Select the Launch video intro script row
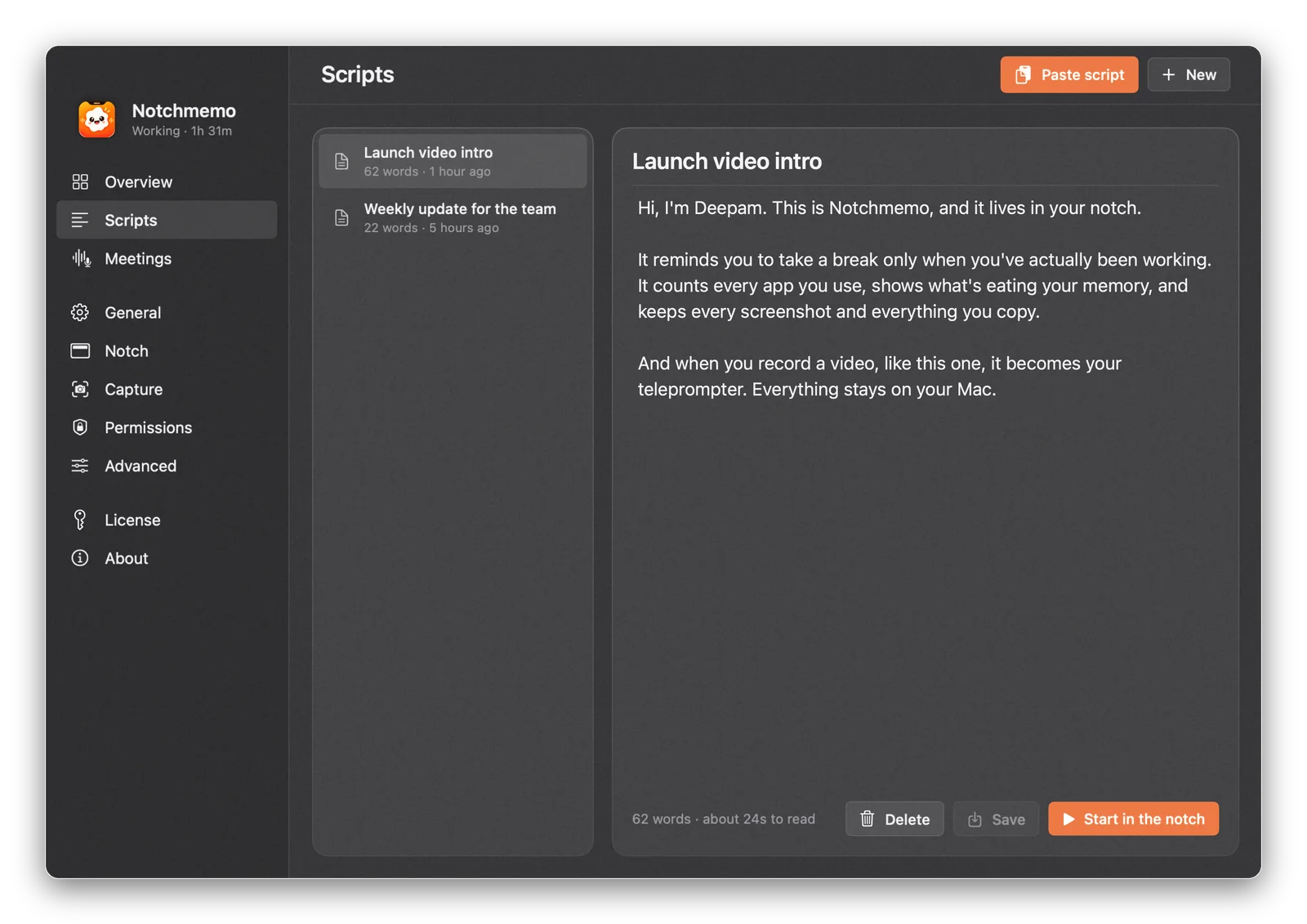This screenshot has width=1307, height=924. click(x=453, y=161)
